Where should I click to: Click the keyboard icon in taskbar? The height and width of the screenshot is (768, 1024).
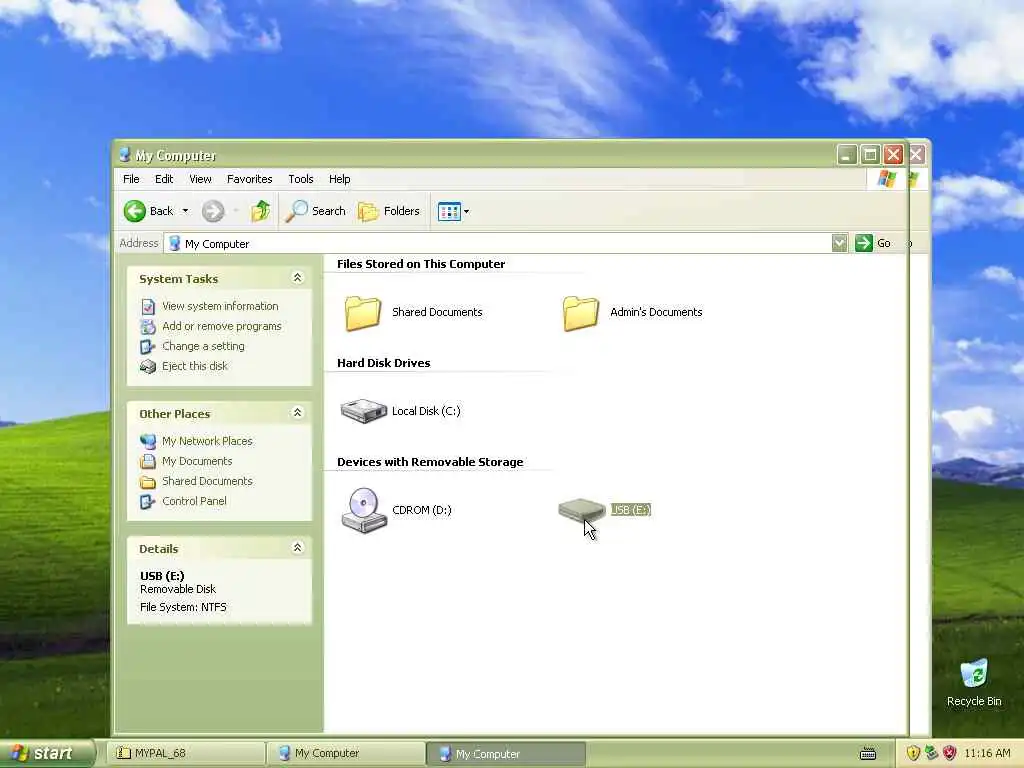point(868,753)
